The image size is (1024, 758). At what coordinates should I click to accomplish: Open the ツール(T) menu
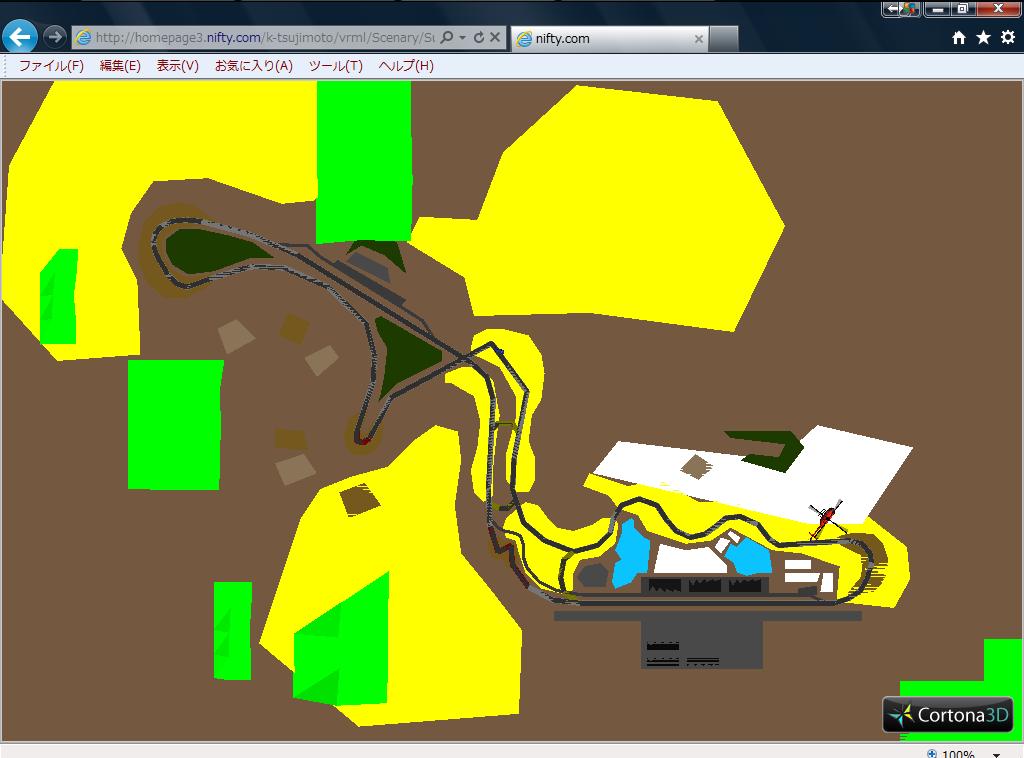click(x=335, y=66)
